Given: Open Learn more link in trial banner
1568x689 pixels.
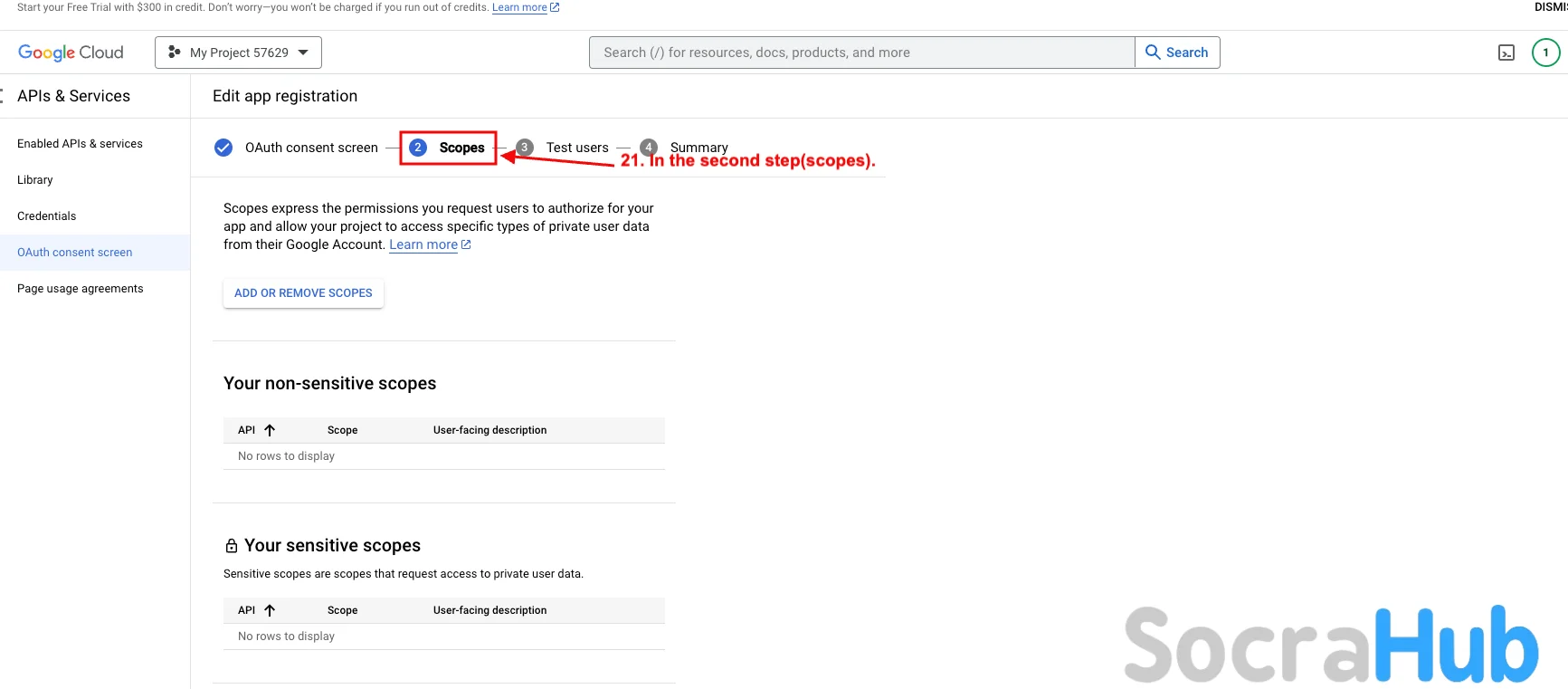Looking at the screenshot, I should coord(519,7).
